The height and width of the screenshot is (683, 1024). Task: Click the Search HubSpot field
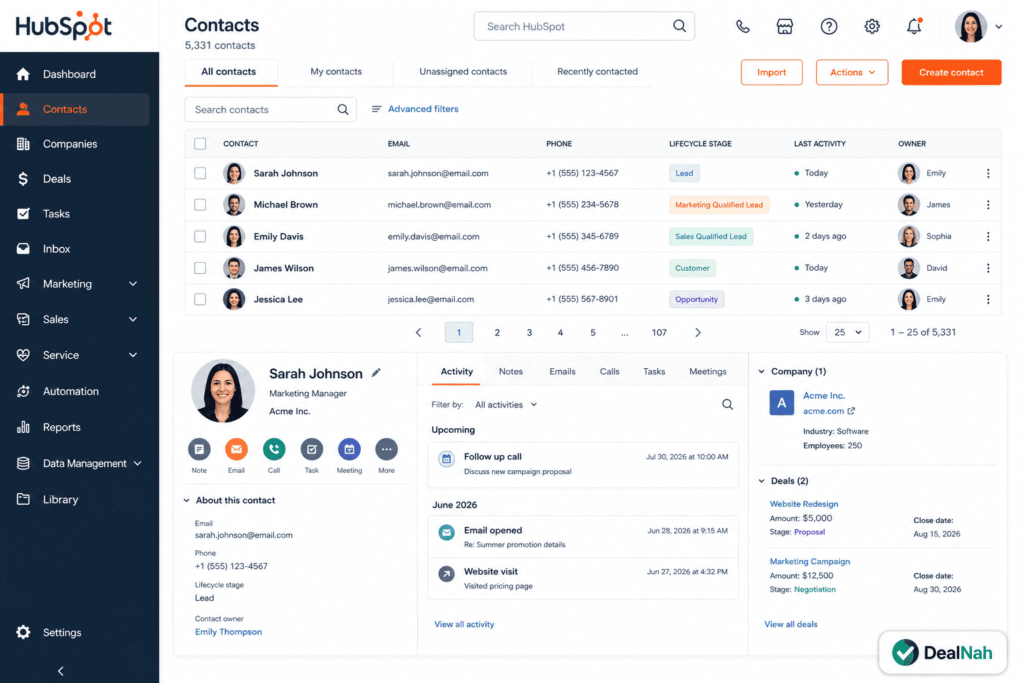click(x=584, y=27)
